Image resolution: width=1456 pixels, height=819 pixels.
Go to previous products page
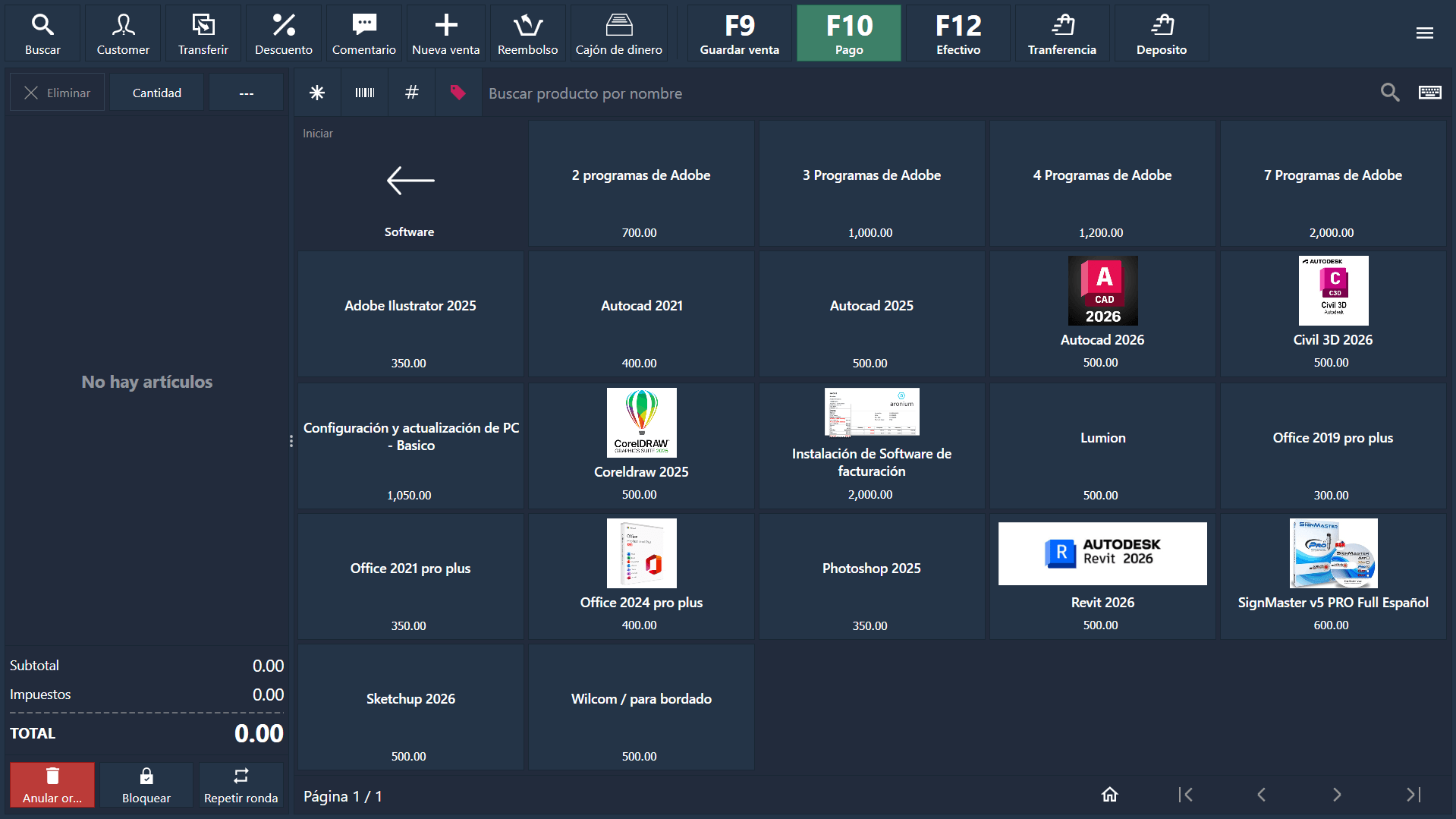1261,795
